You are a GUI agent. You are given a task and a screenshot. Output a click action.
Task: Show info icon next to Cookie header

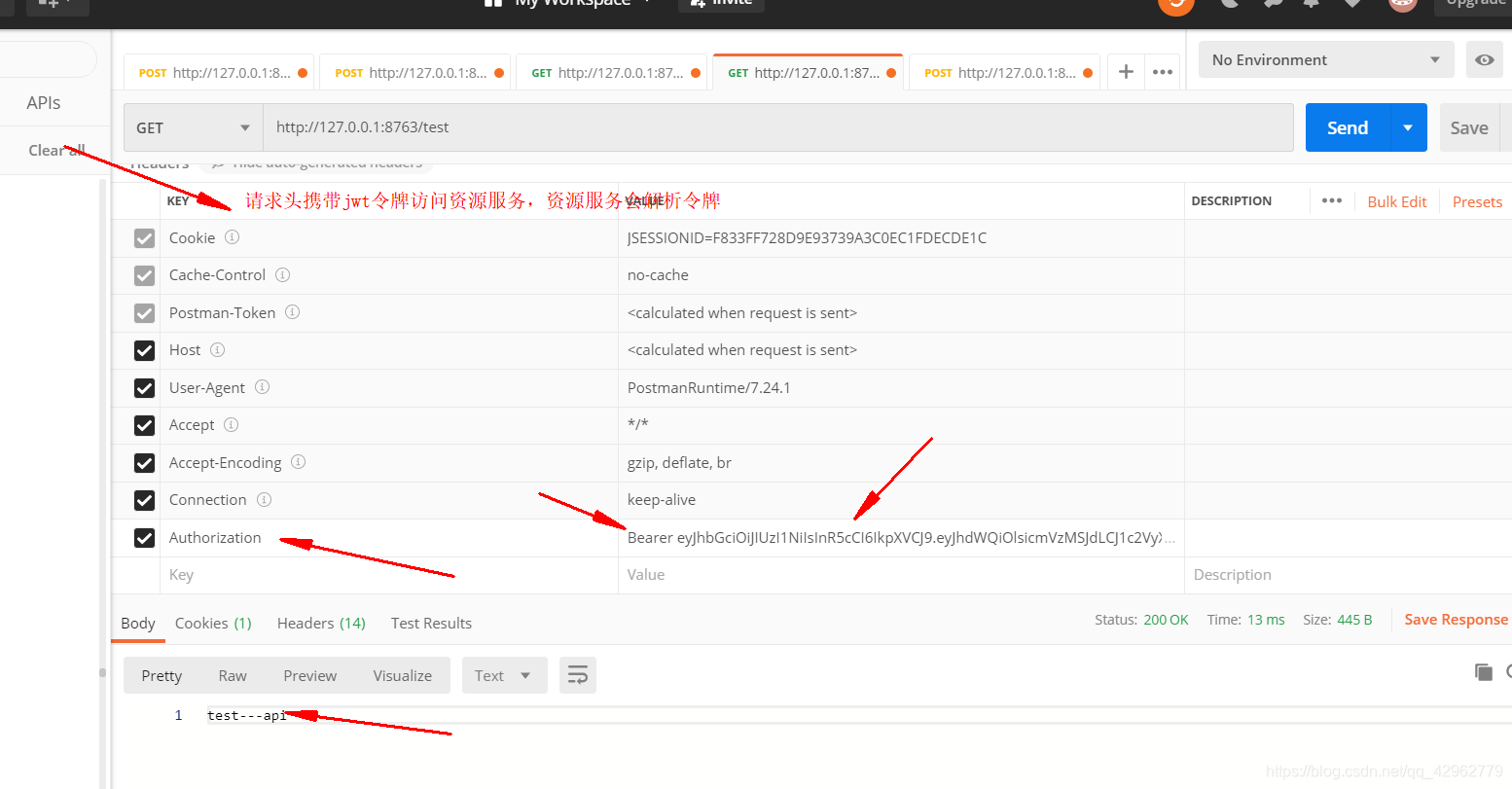232,237
